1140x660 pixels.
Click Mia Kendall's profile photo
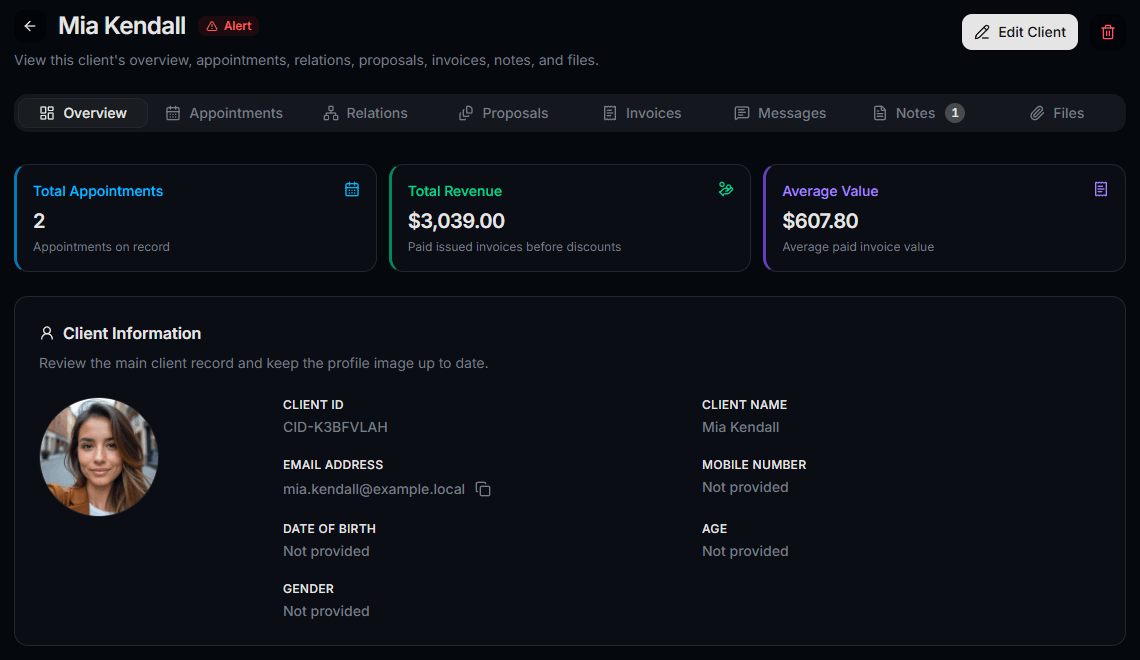click(x=99, y=456)
